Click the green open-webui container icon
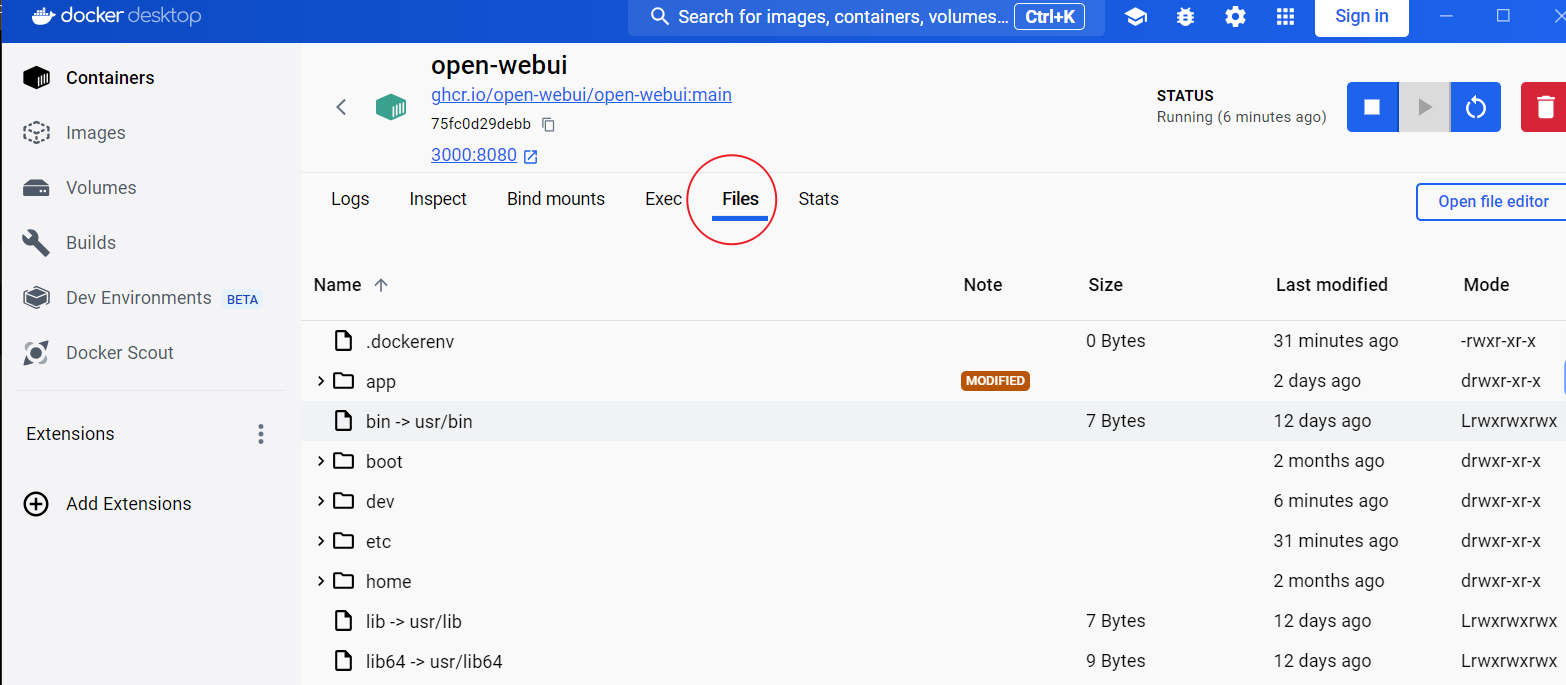1566x685 pixels. (x=391, y=107)
